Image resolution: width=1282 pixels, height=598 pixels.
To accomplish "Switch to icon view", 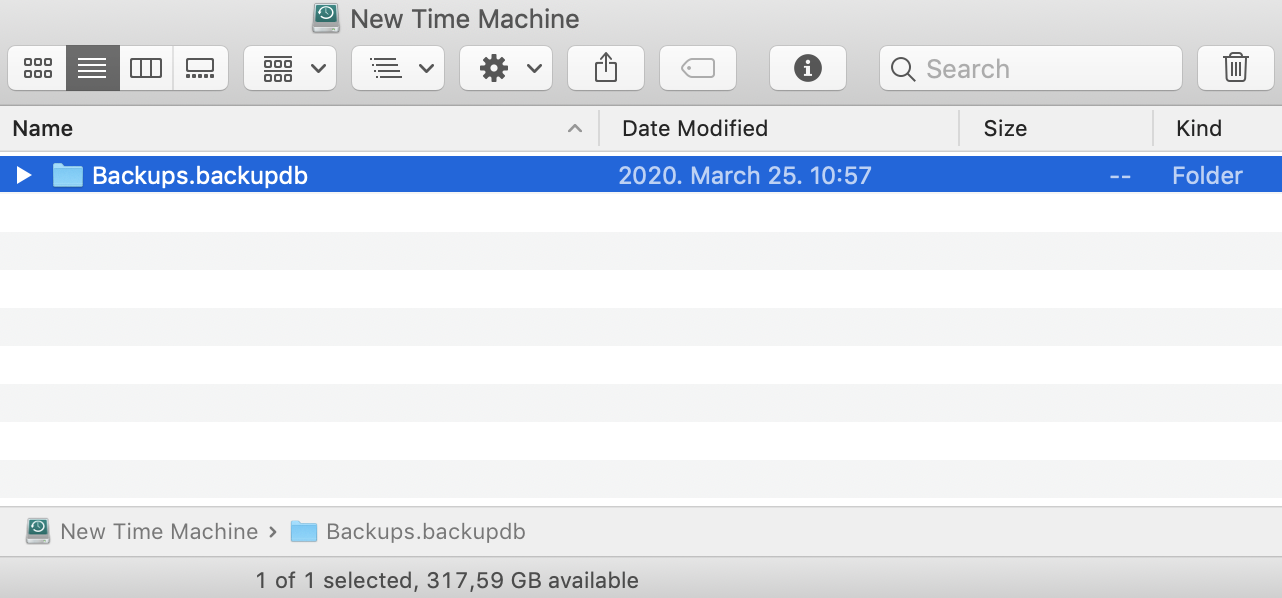I will point(38,69).
